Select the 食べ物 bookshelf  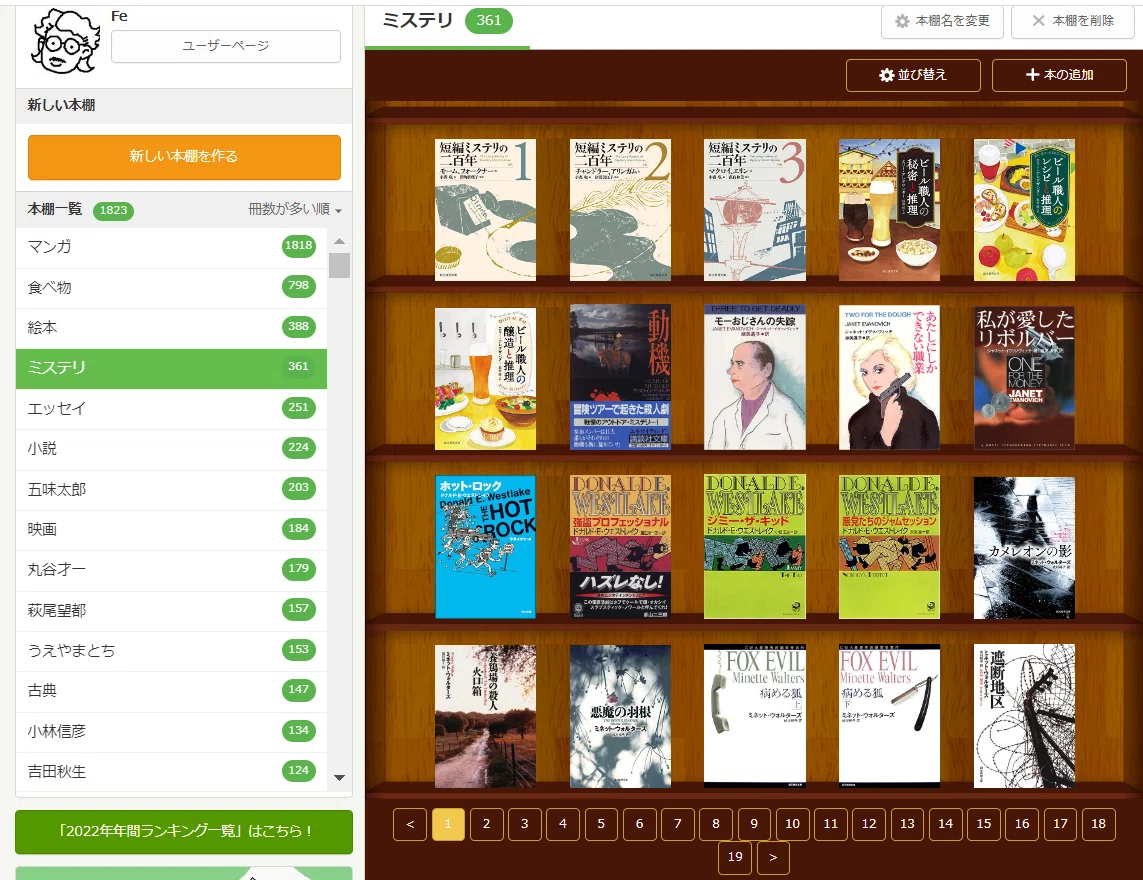click(171, 287)
